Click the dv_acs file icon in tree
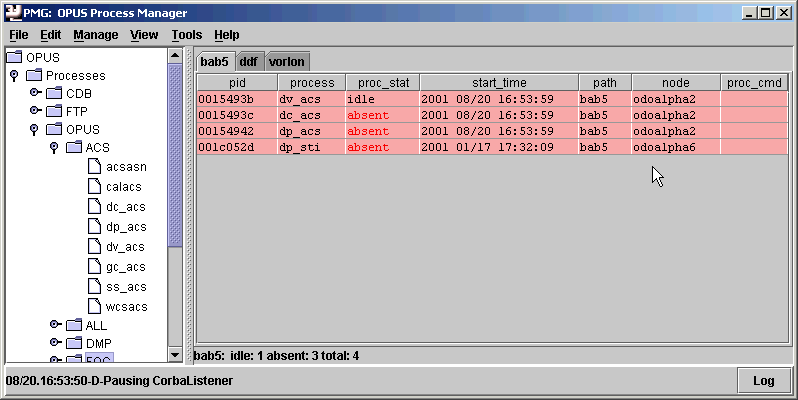The width and height of the screenshot is (798, 400). pyautogui.click(x=95, y=247)
